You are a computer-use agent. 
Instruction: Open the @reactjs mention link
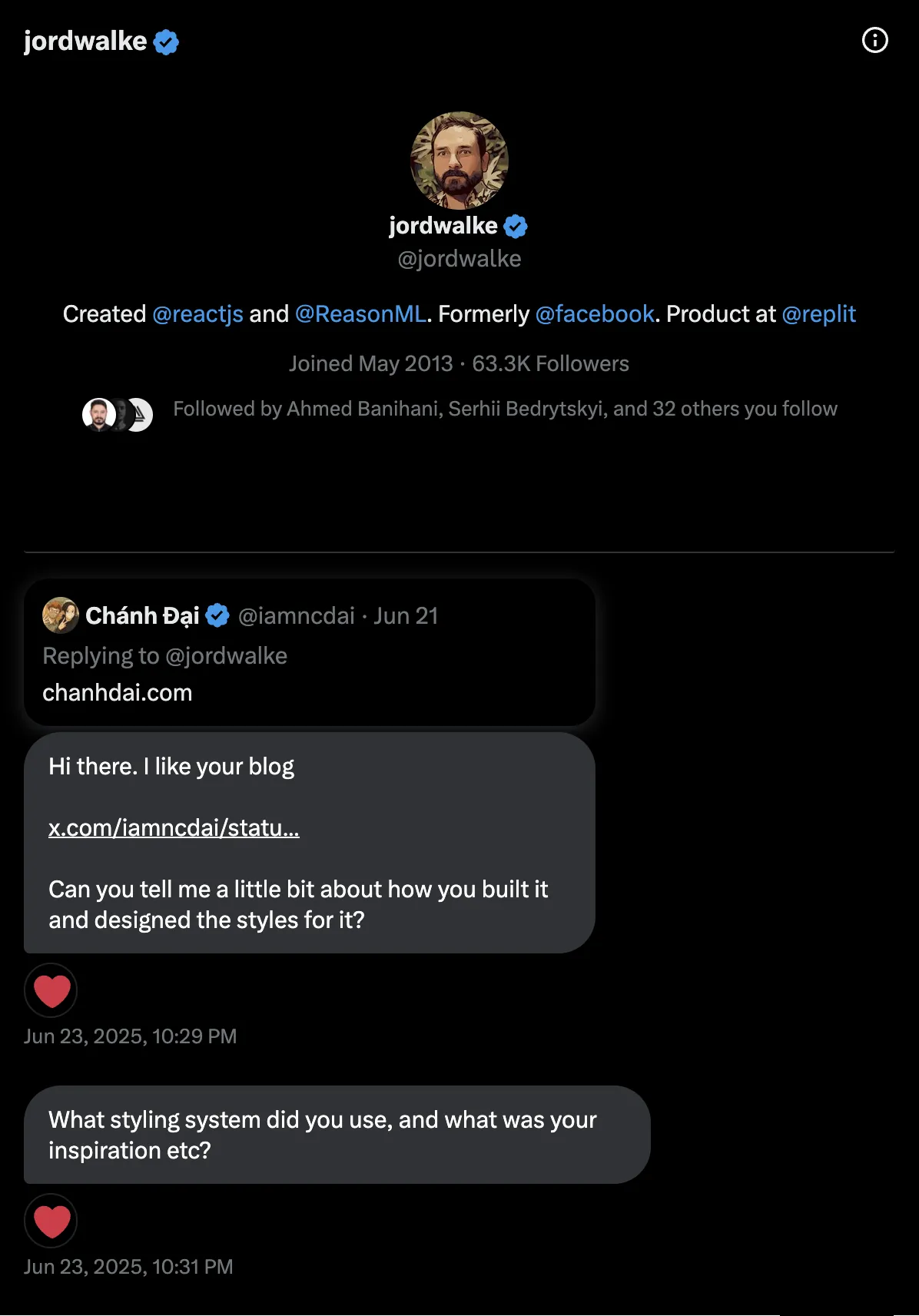tap(197, 314)
